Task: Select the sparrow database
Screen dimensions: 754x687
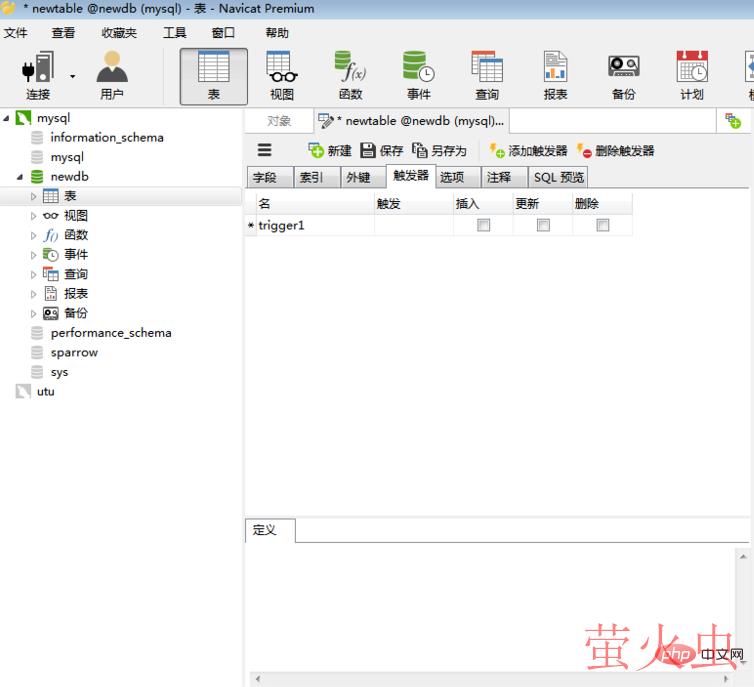Action: (74, 352)
